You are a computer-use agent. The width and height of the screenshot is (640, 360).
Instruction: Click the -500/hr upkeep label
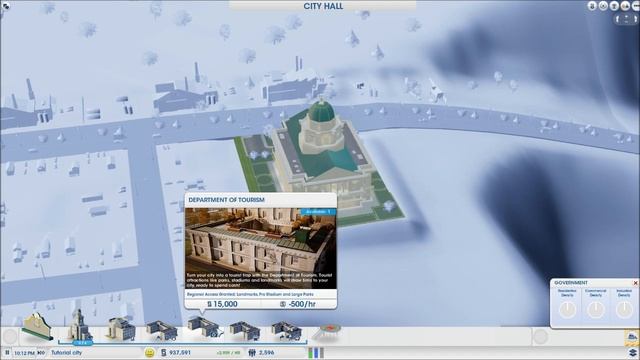(298, 304)
